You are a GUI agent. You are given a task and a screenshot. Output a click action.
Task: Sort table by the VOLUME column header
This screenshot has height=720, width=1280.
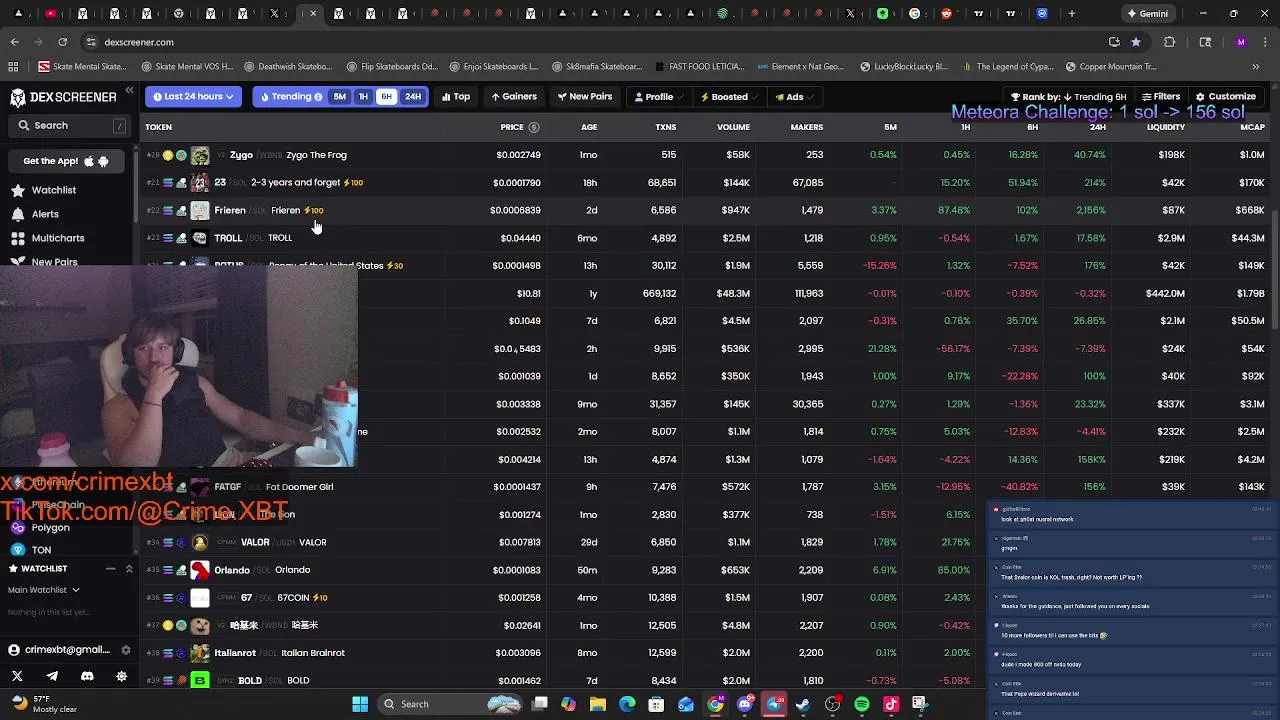click(x=733, y=127)
